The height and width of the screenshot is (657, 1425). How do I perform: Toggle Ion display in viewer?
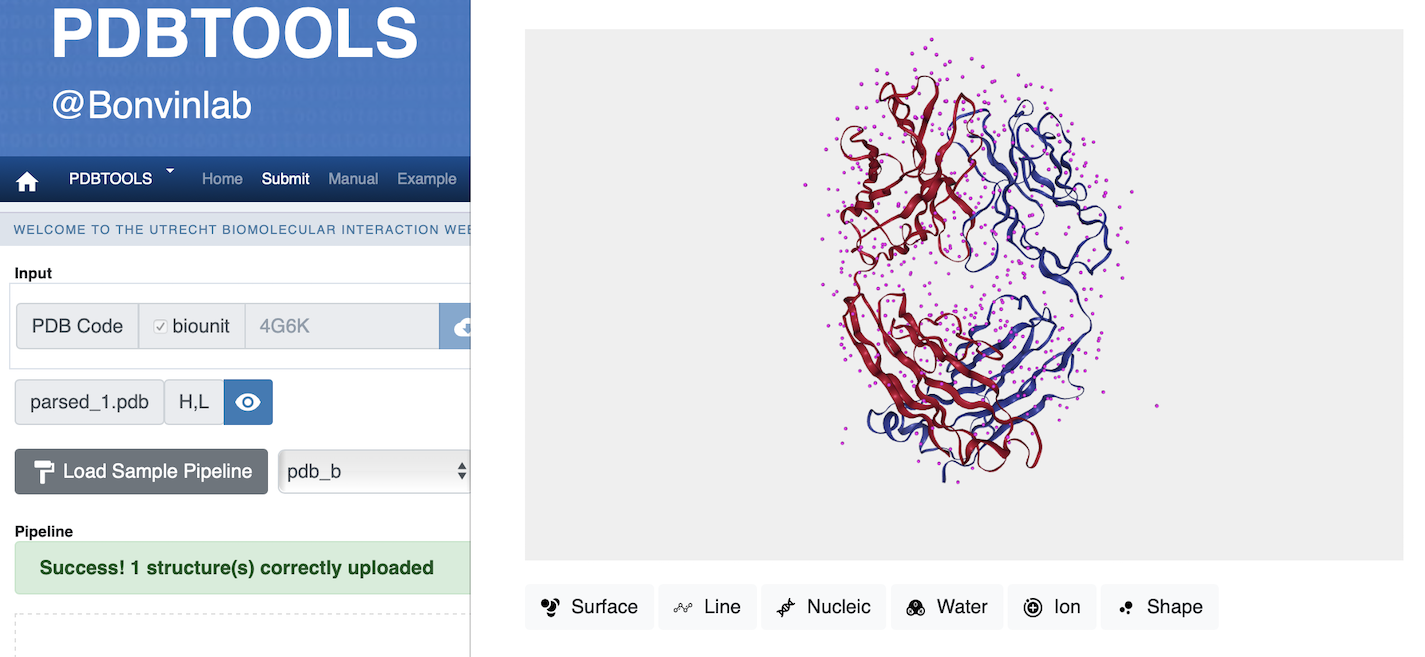pos(1052,607)
